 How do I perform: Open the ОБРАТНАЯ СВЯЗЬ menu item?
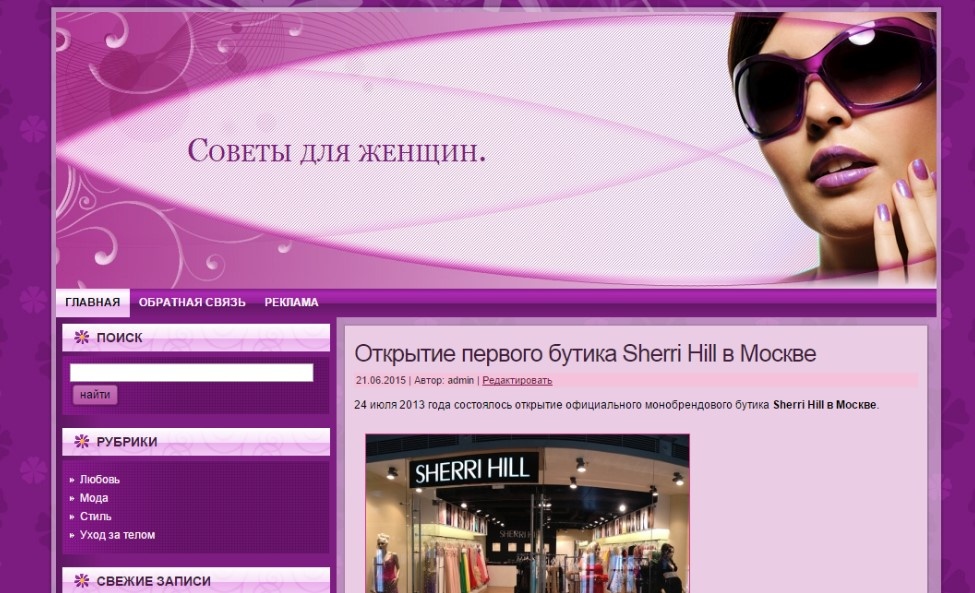192,302
